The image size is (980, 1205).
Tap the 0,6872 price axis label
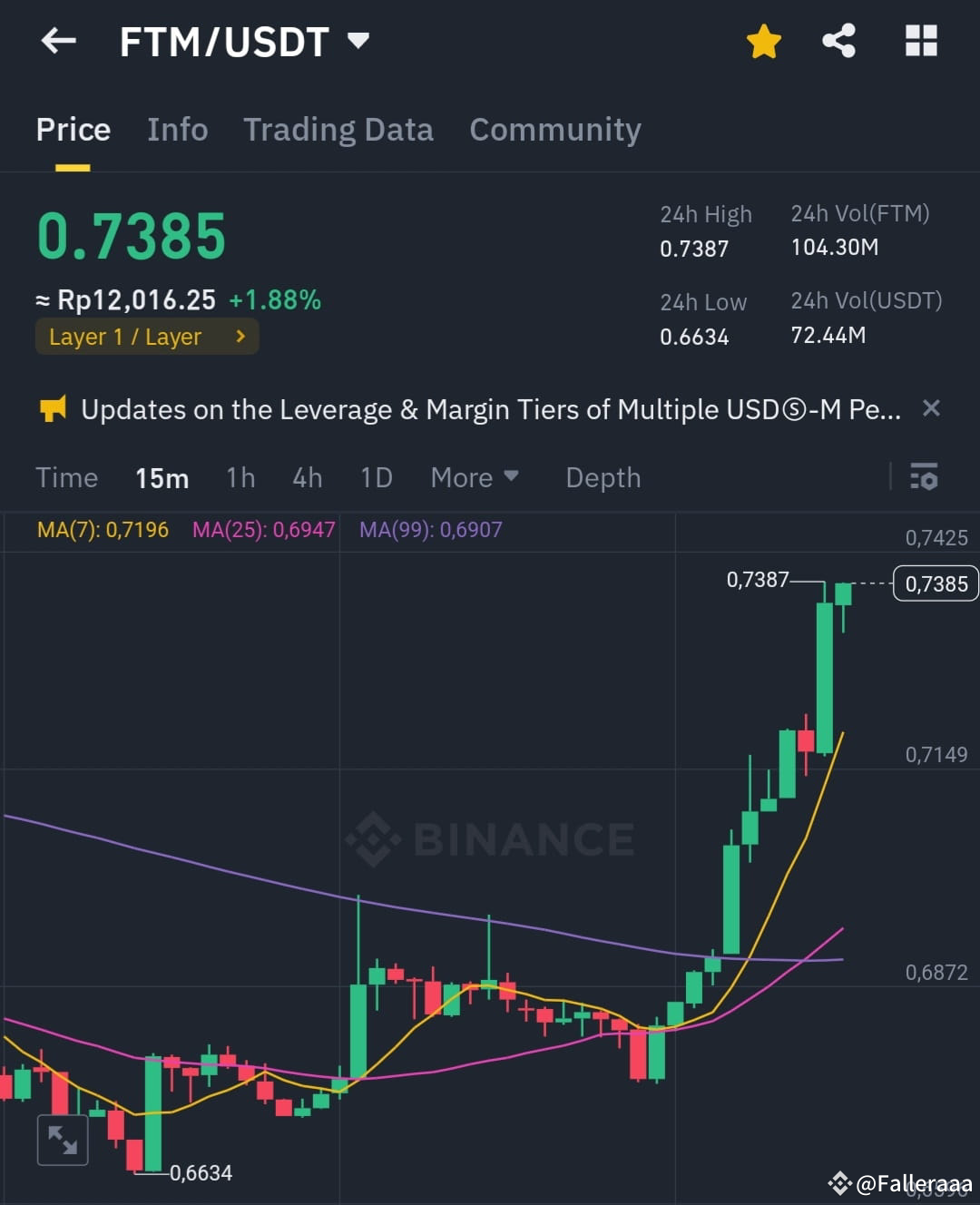[936, 973]
